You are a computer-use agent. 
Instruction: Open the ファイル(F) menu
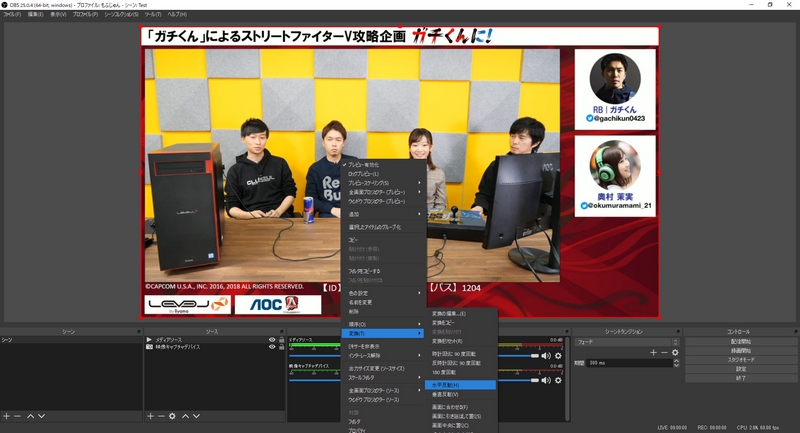[x=12, y=14]
